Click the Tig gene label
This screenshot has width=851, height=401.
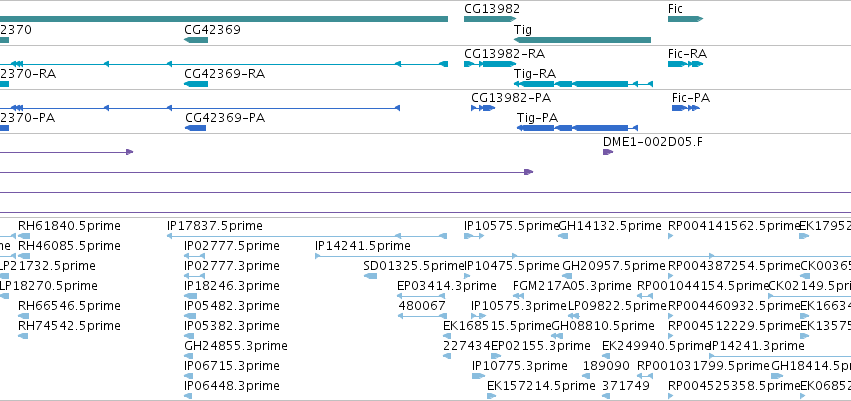pyautogui.click(x=523, y=29)
